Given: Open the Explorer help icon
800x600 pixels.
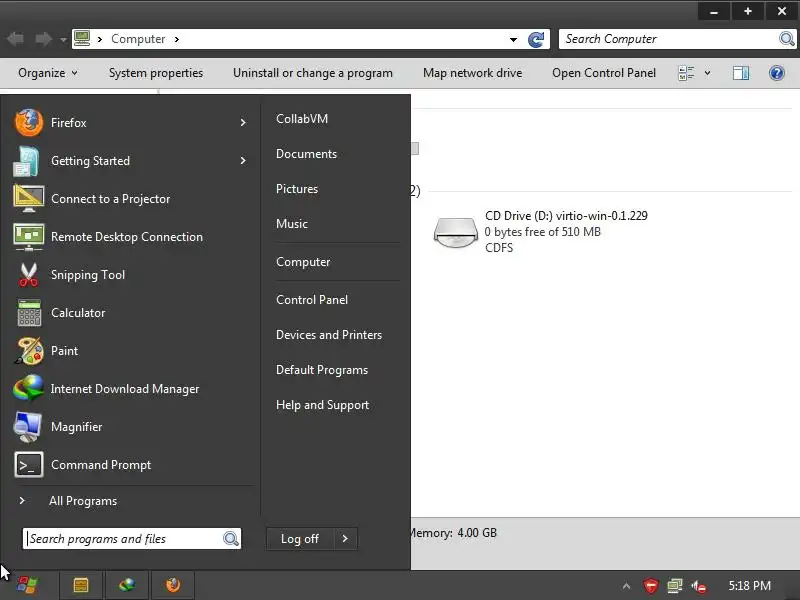Looking at the screenshot, I should tap(777, 73).
